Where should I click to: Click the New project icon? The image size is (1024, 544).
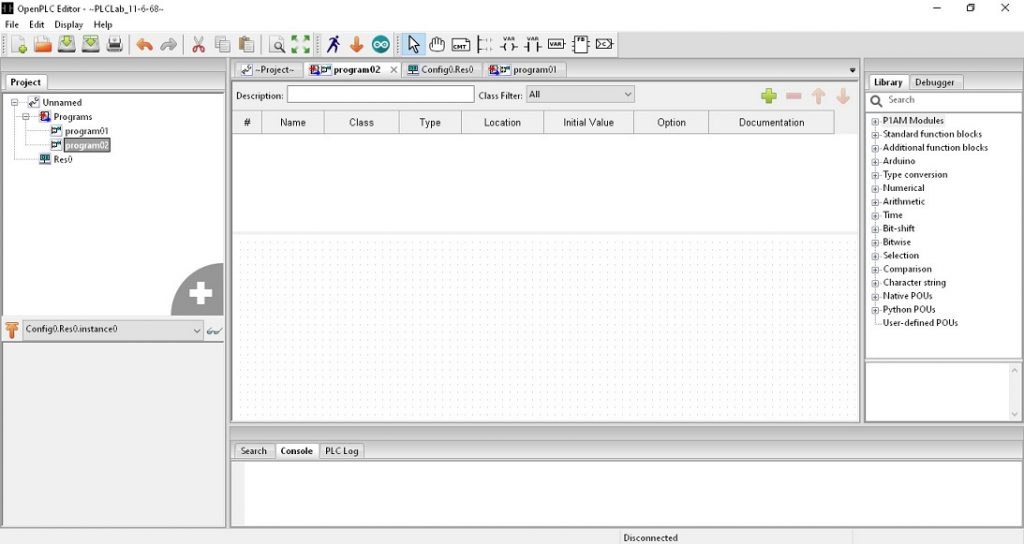pyautogui.click(x=18, y=44)
